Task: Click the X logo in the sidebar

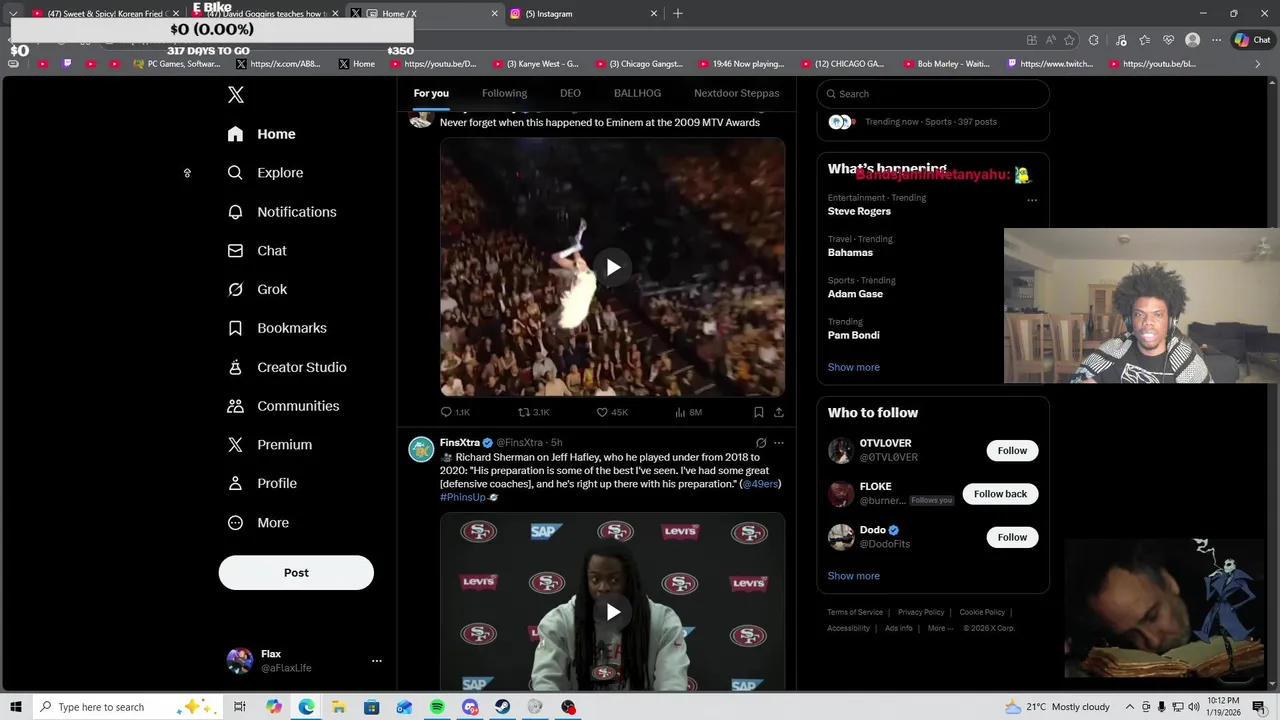Action: point(236,95)
